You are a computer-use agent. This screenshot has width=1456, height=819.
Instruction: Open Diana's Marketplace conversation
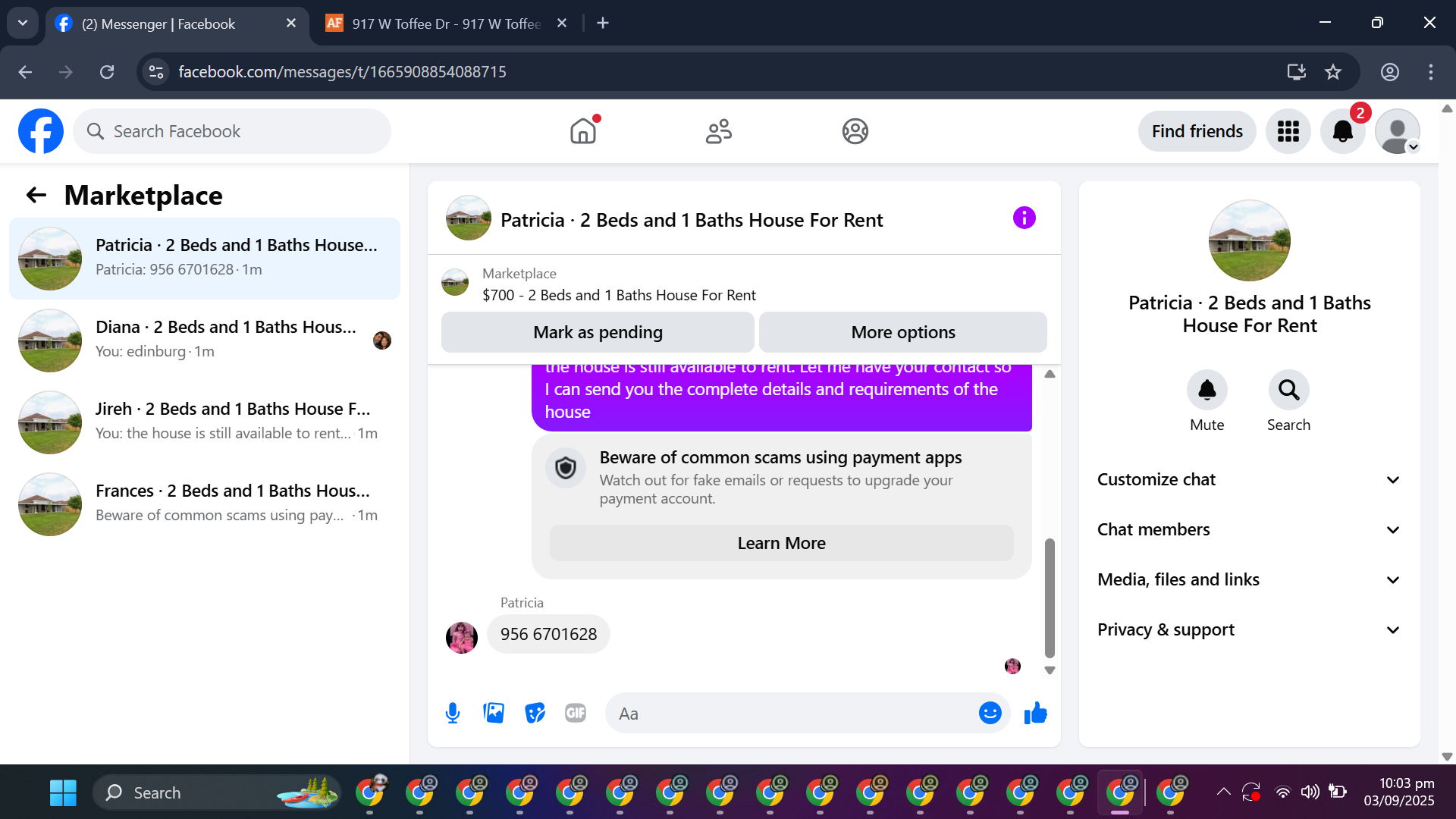[x=205, y=340]
